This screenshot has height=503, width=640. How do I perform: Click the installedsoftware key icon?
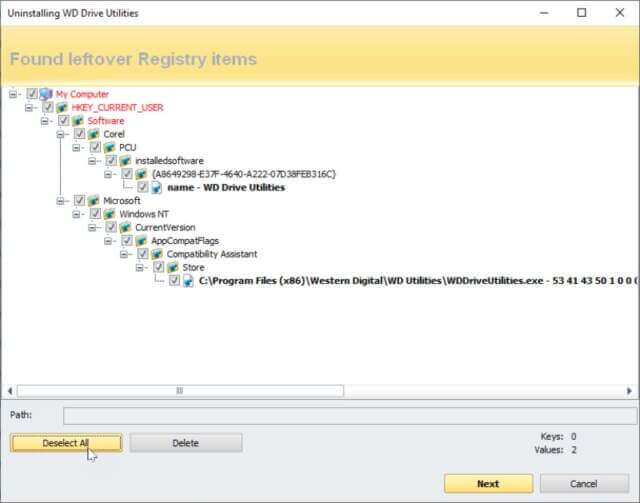[125, 161]
